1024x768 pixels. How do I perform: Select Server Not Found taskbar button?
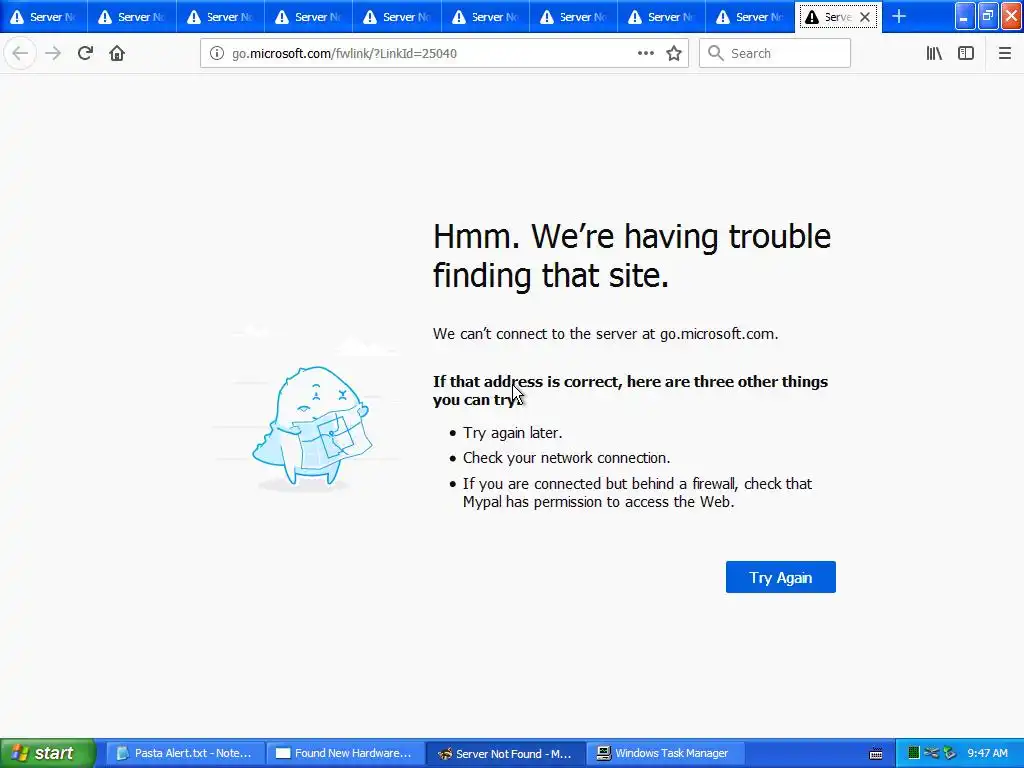pos(505,753)
